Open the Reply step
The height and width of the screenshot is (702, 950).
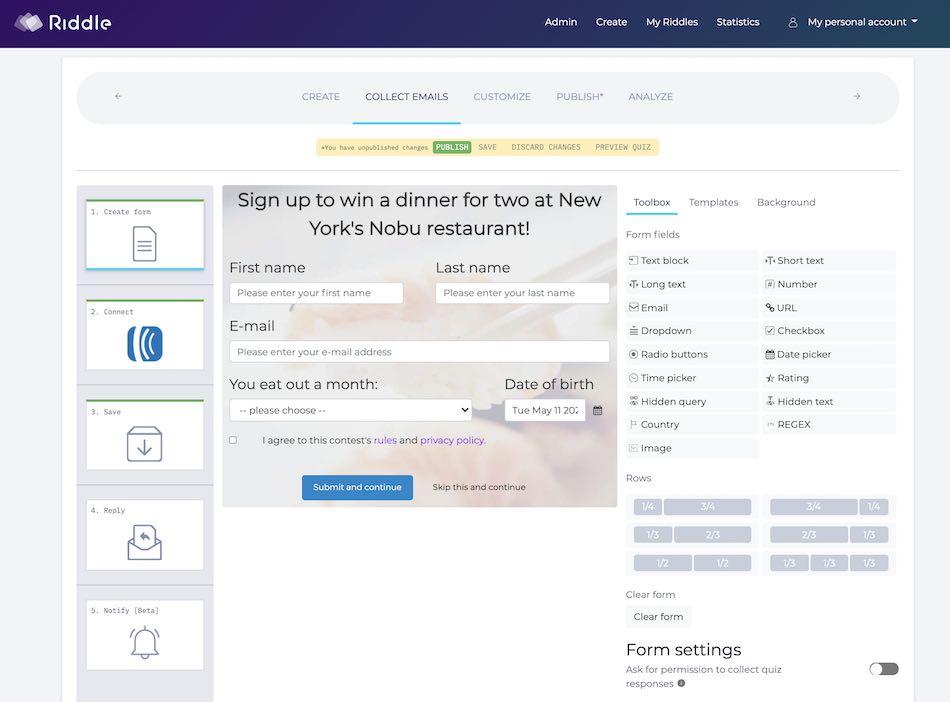[x=145, y=534]
